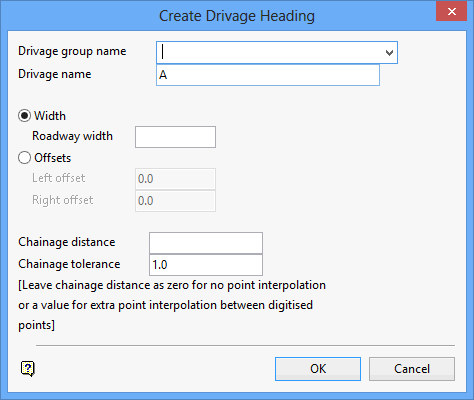Click the Drivage group name label

pyautogui.click(x=72, y=51)
